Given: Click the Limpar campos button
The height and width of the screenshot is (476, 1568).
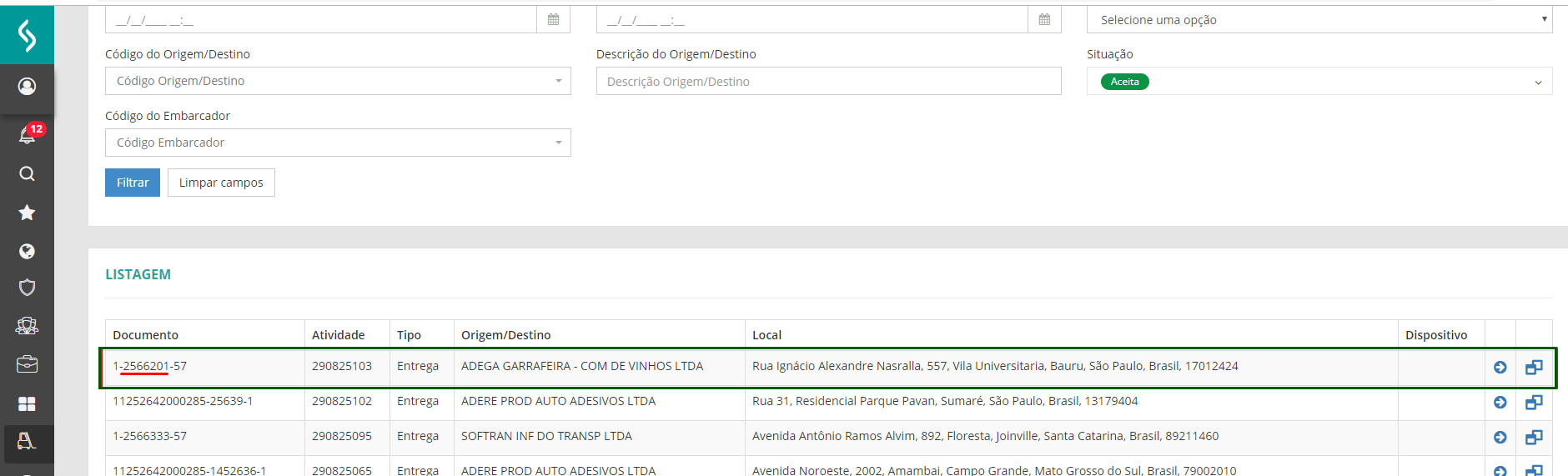Looking at the screenshot, I should tap(221, 183).
